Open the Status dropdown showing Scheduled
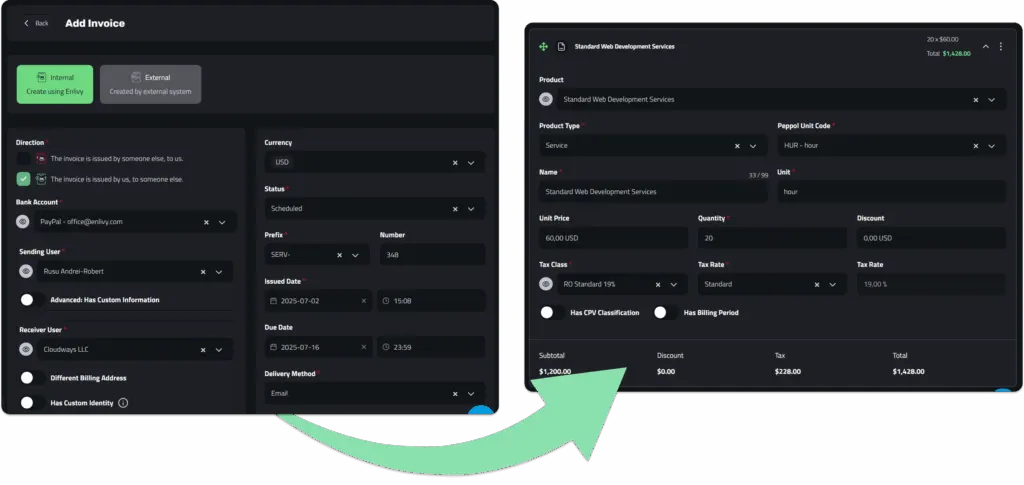 (375, 209)
